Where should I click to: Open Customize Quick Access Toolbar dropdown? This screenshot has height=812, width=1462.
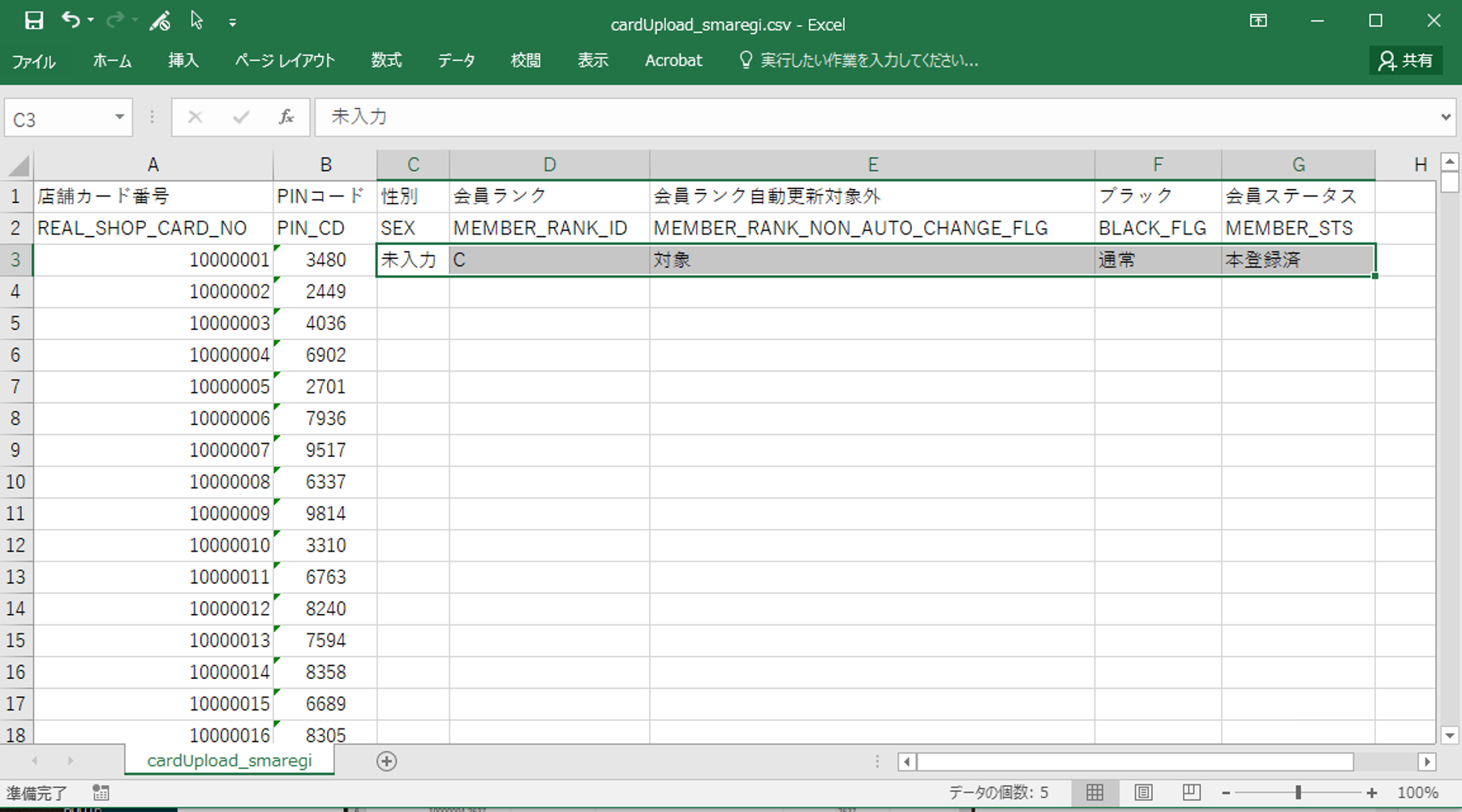pos(233,23)
